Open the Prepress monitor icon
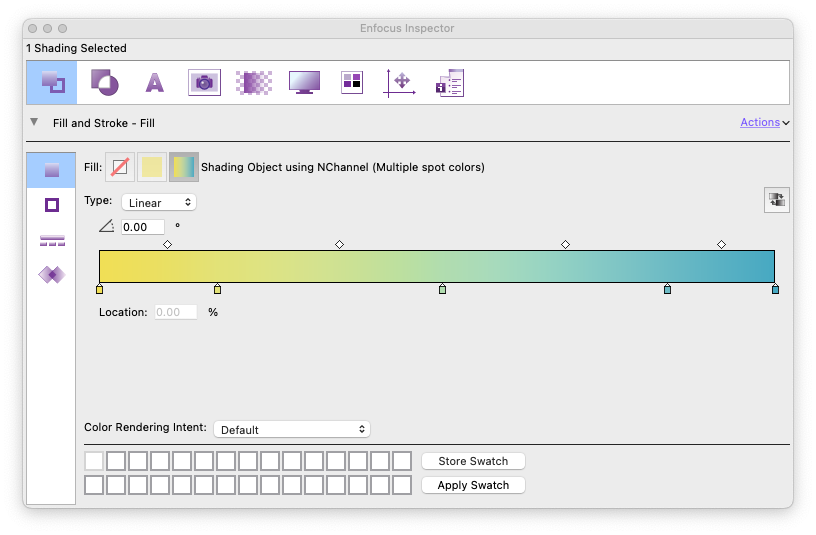The image size is (816, 535). tap(304, 82)
